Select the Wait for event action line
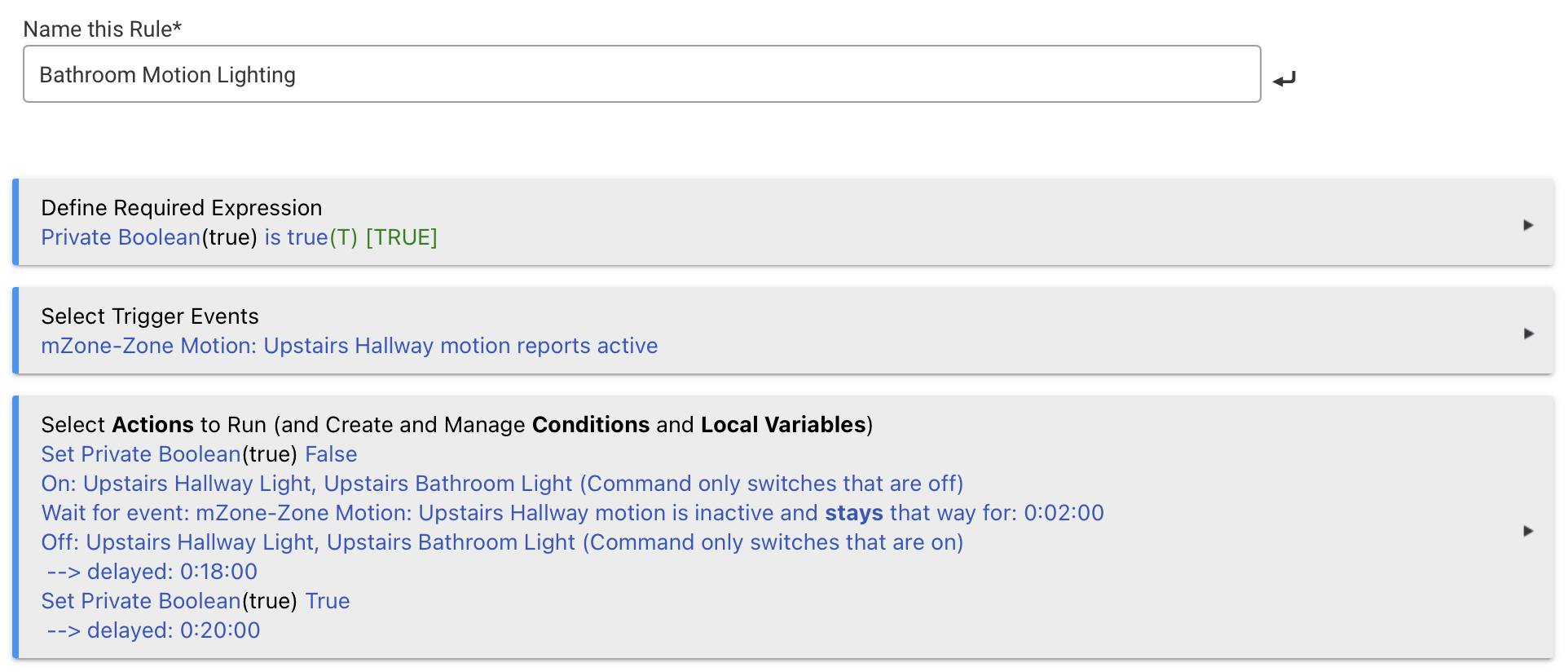 (x=573, y=513)
